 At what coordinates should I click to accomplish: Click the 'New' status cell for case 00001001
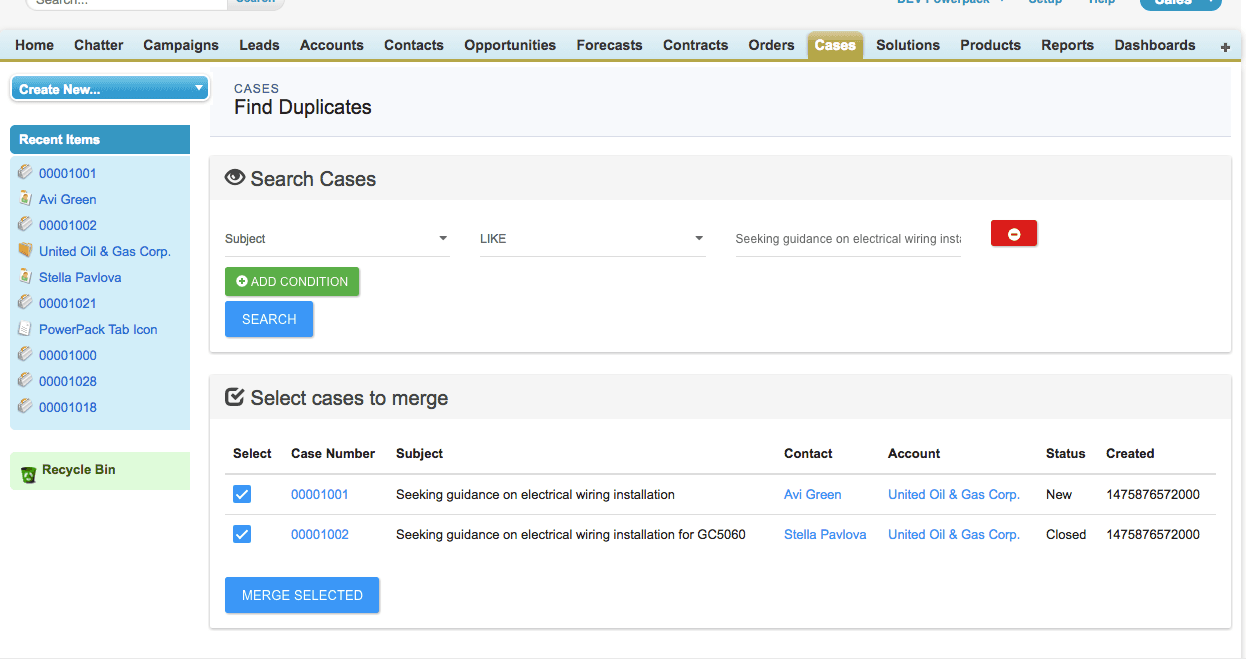tap(1059, 494)
